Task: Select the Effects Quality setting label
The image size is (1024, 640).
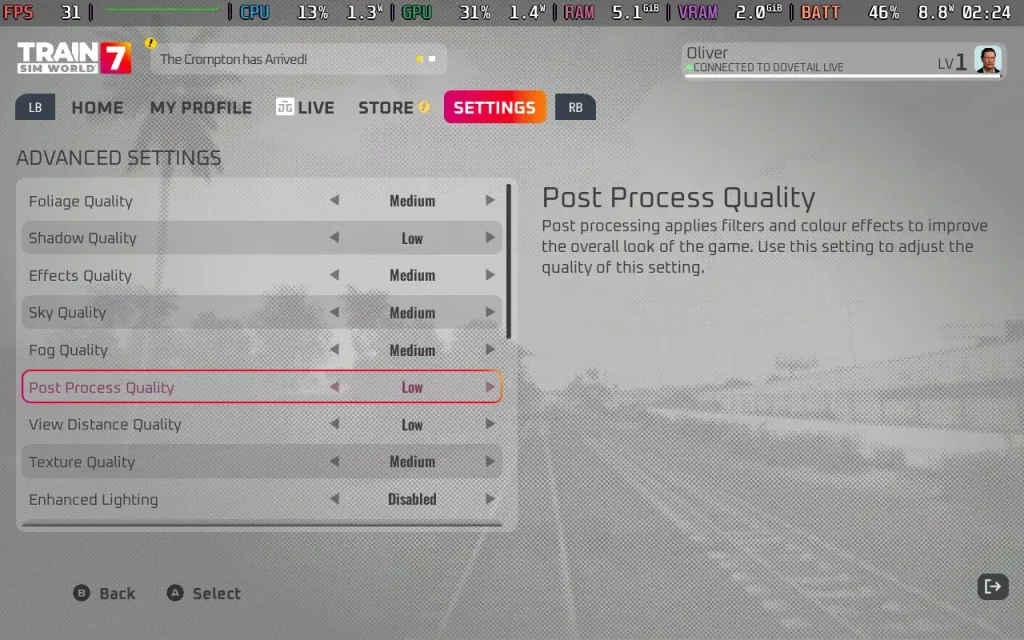Action: [80, 276]
